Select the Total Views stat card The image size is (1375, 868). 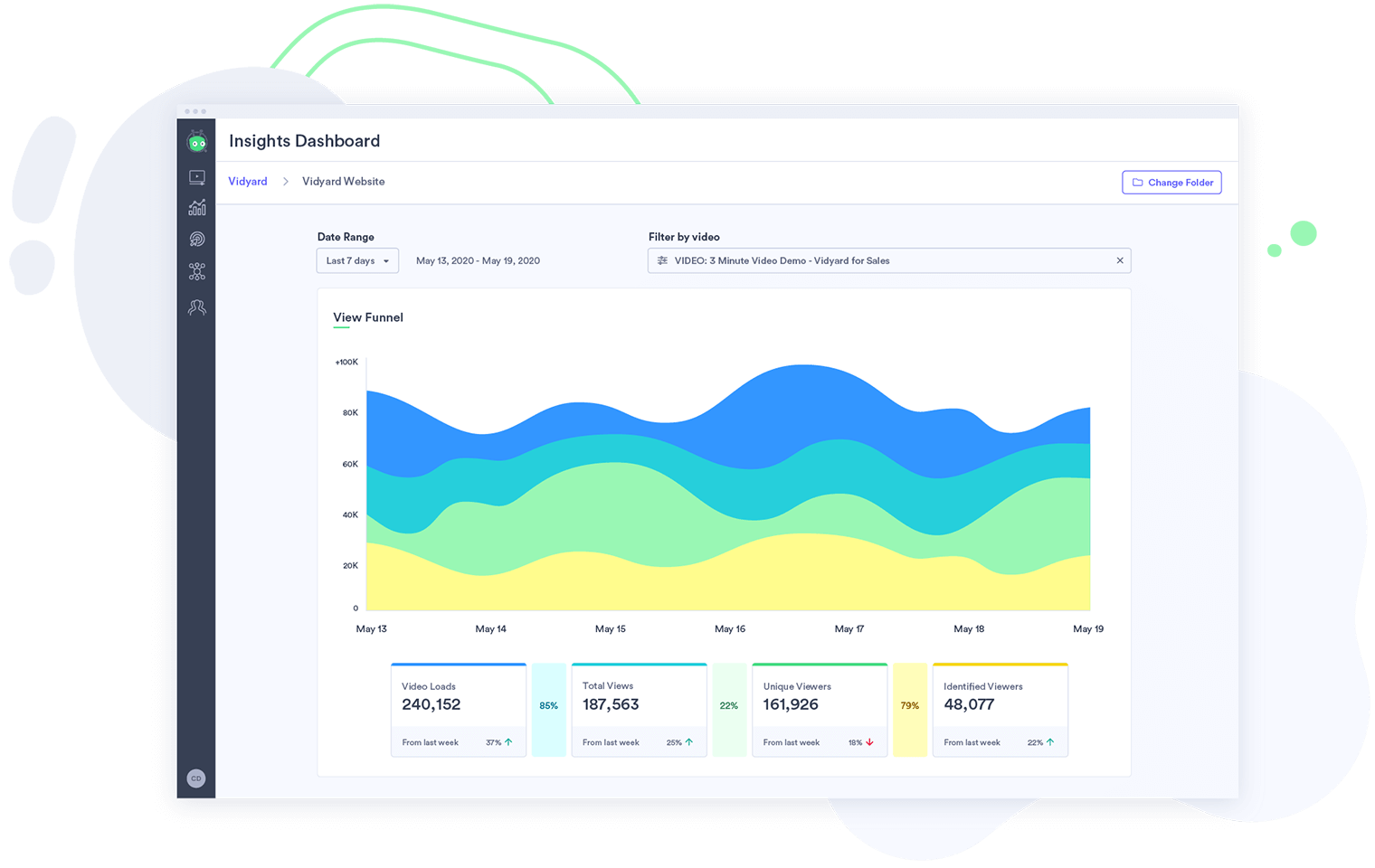(x=639, y=710)
